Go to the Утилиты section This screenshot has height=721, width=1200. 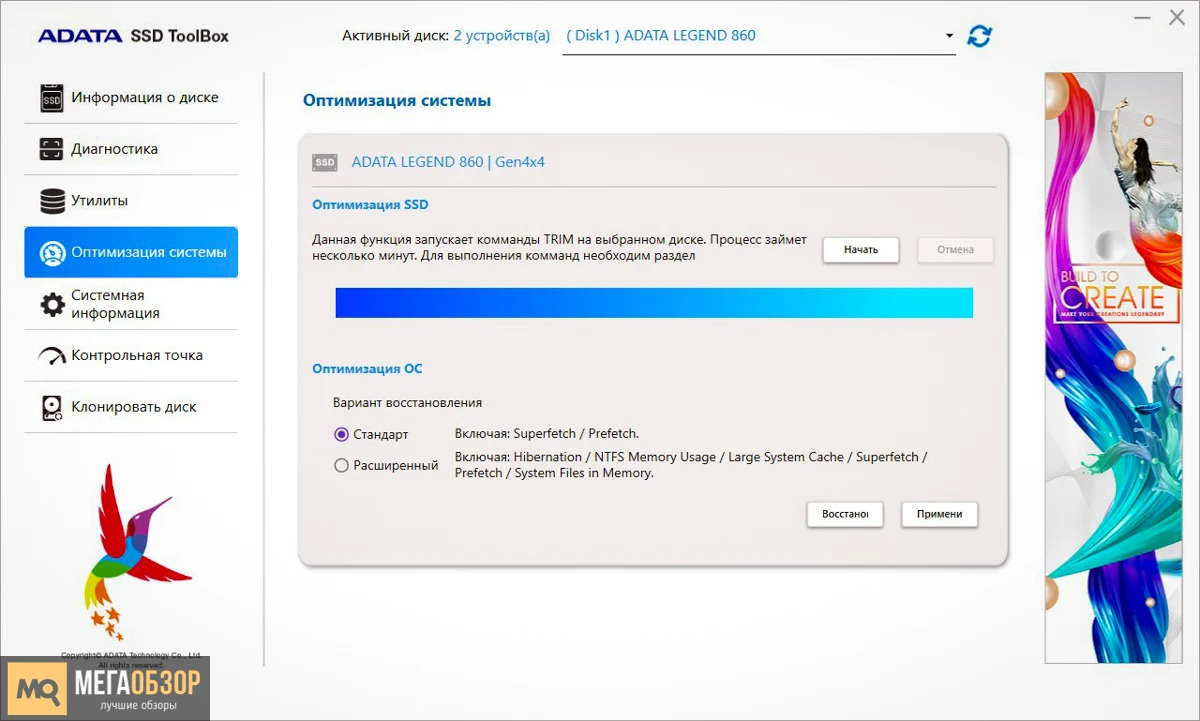(x=131, y=201)
